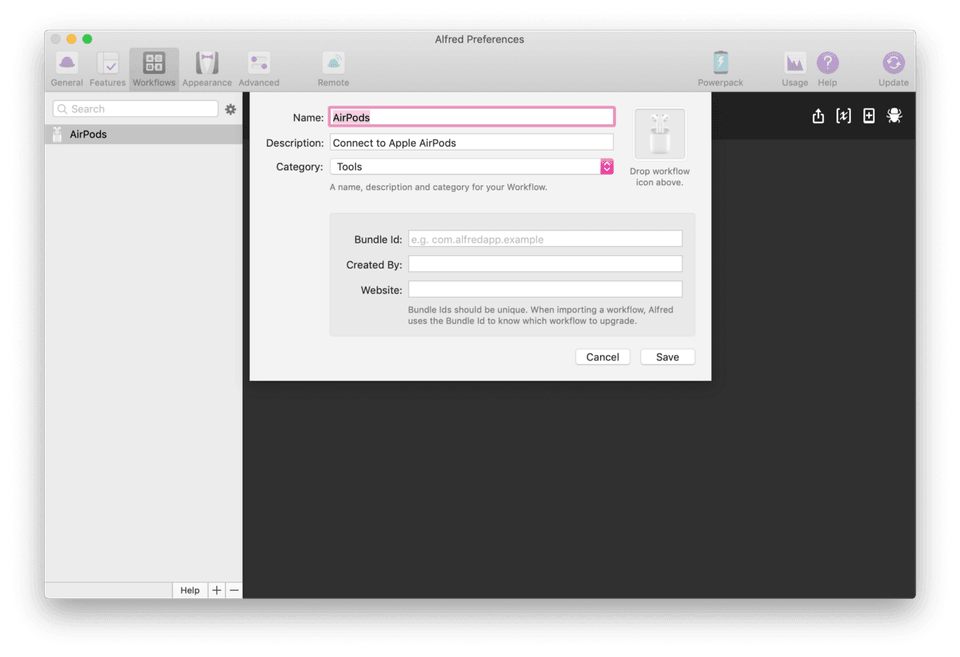
Task: Click the workflow share/export icon
Action: (x=818, y=116)
